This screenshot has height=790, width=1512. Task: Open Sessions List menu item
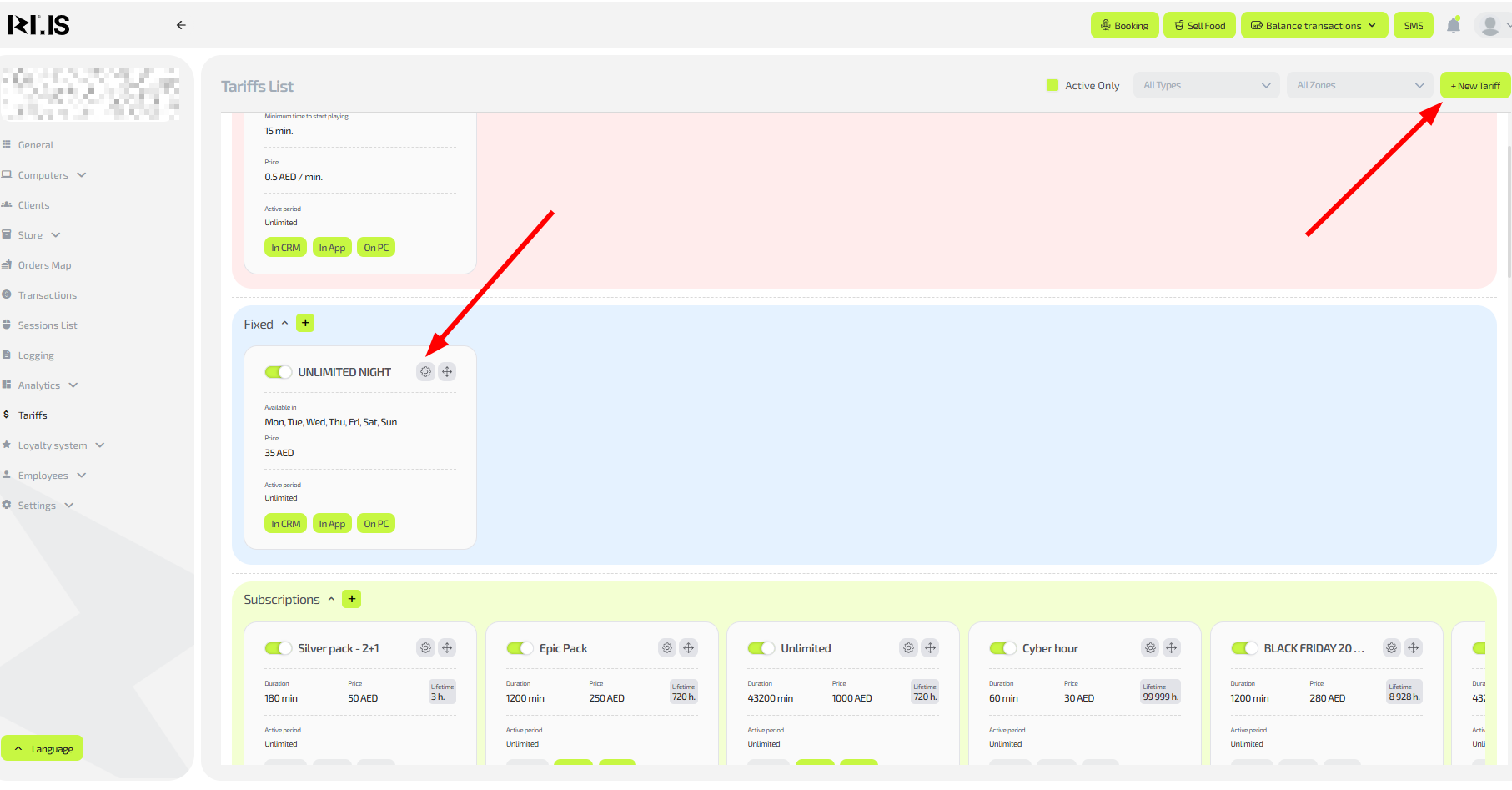point(48,325)
